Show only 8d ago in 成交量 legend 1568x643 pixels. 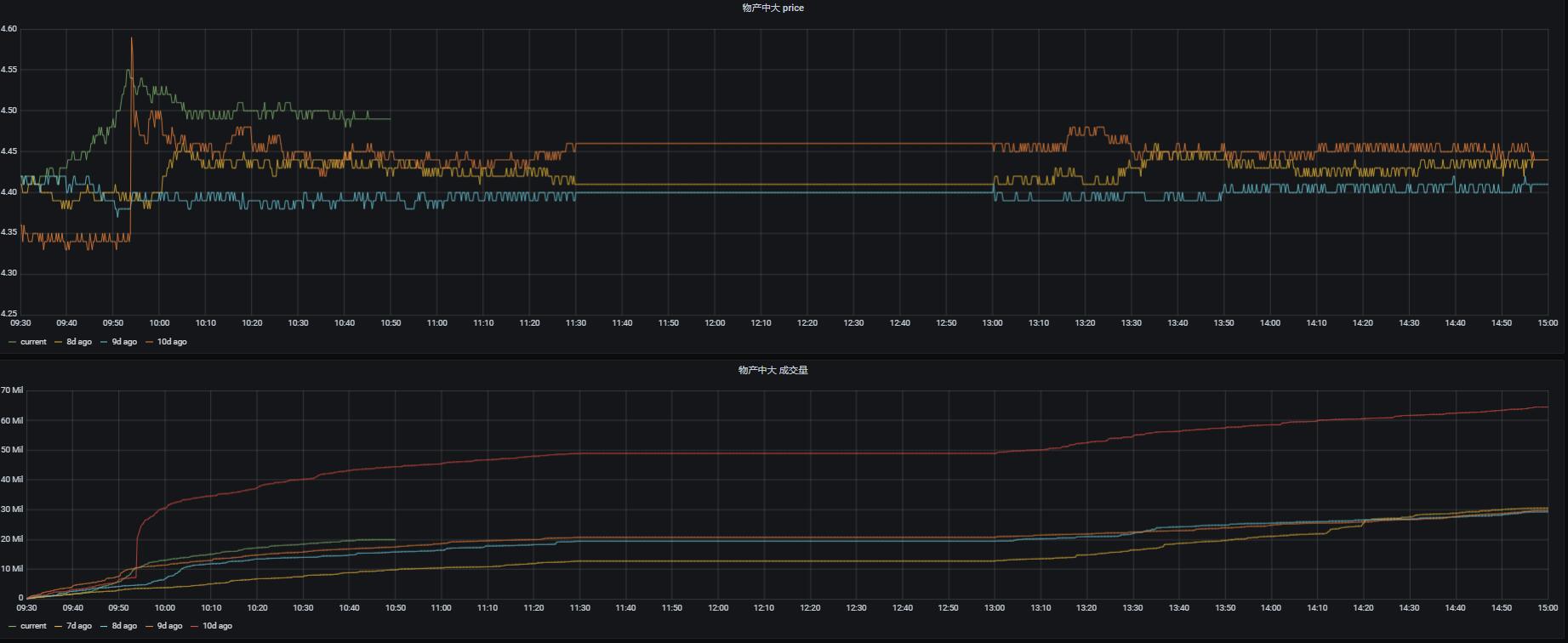coord(124,626)
